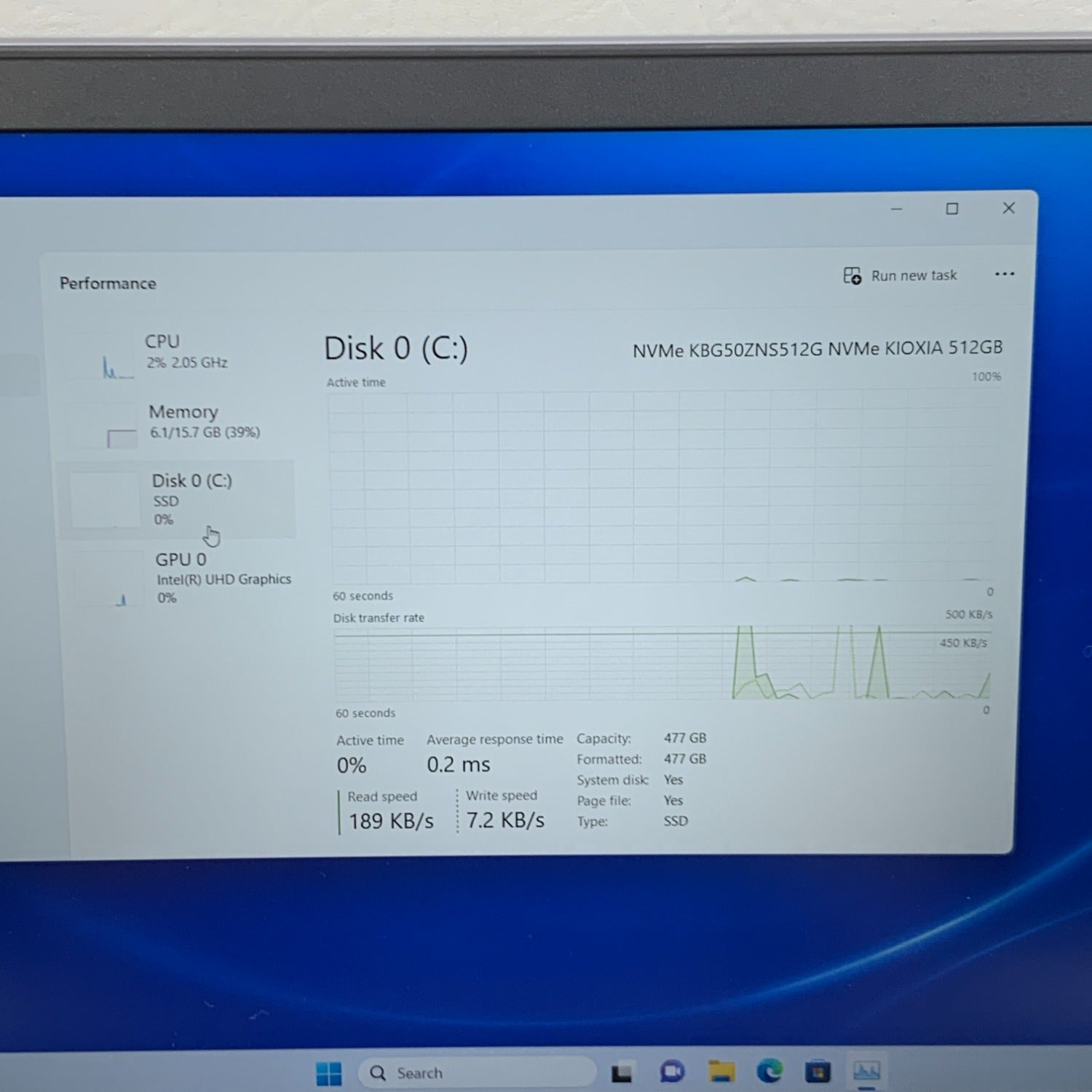Image resolution: width=1092 pixels, height=1092 pixels.
Task: Open the Windows Start menu
Action: pos(329,1073)
